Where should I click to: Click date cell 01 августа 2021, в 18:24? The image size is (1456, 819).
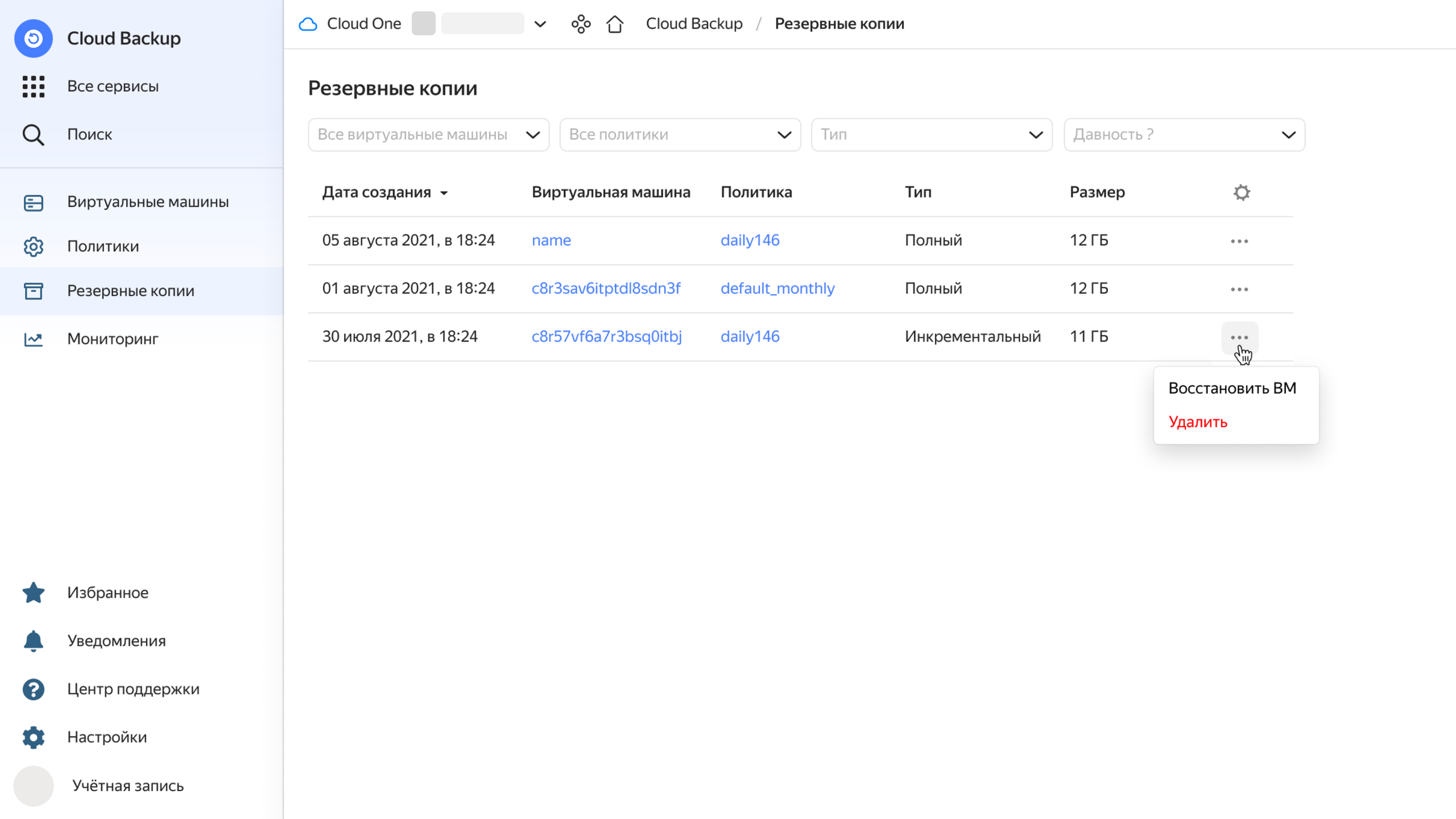click(408, 289)
